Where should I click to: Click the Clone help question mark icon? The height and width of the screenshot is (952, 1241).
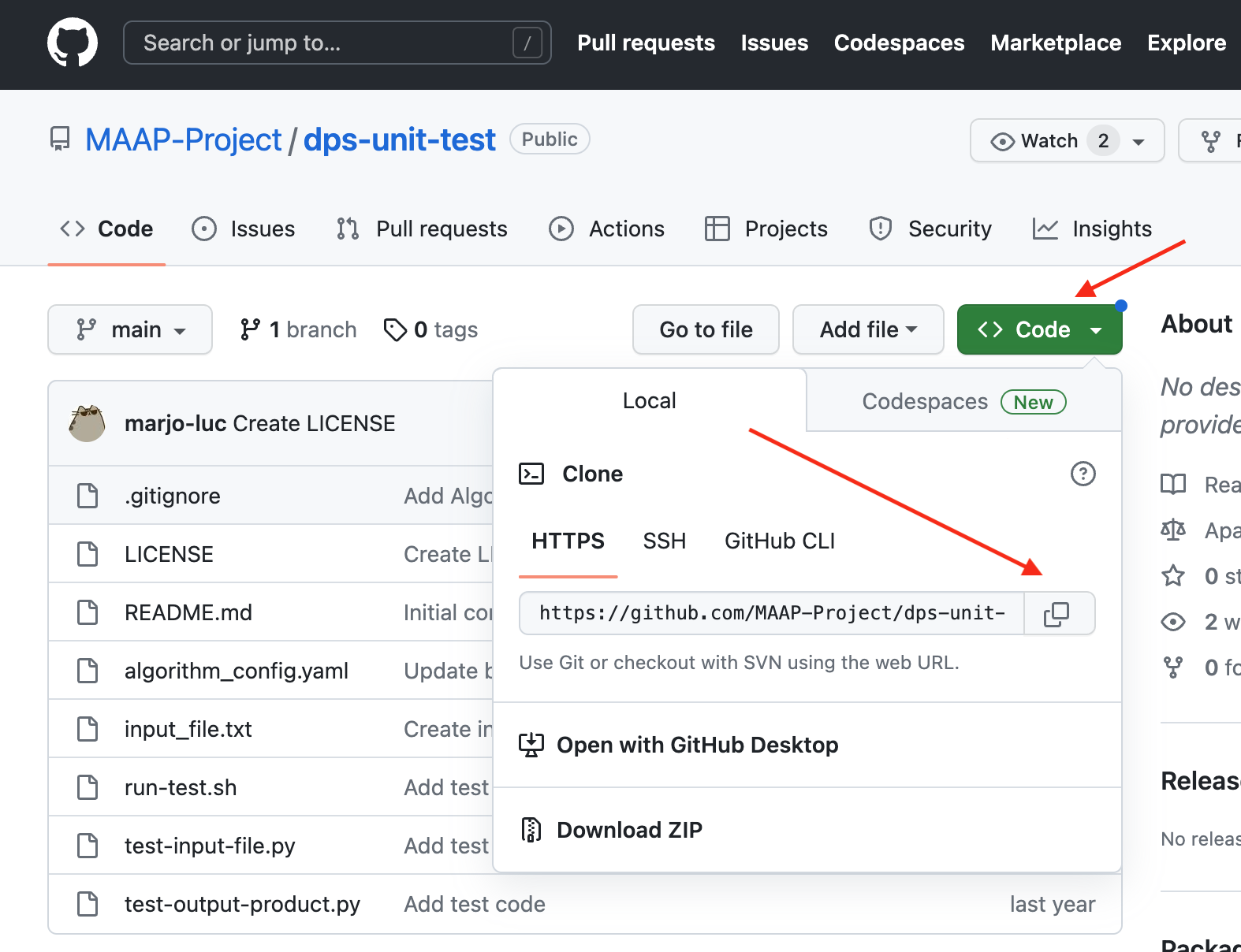point(1083,474)
